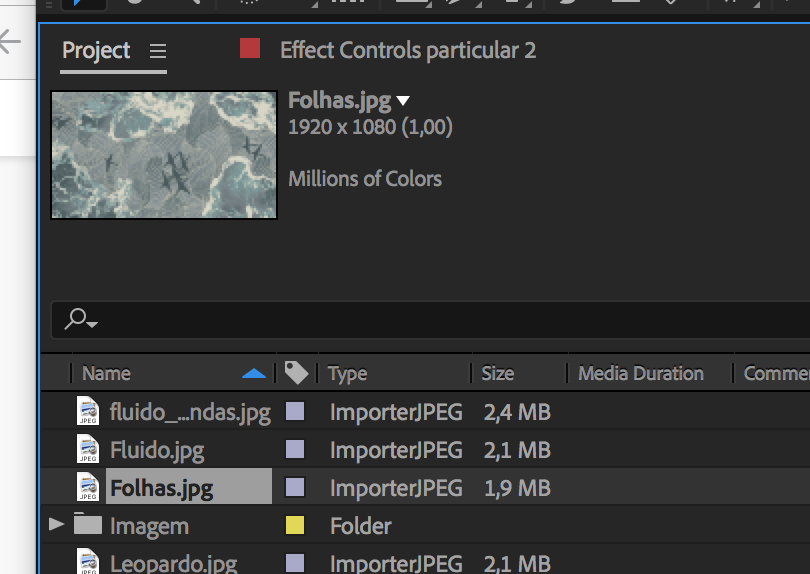Click the Folhas.jpg preview thumbnail
Image resolution: width=810 pixels, height=574 pixels.
(164, 155)
